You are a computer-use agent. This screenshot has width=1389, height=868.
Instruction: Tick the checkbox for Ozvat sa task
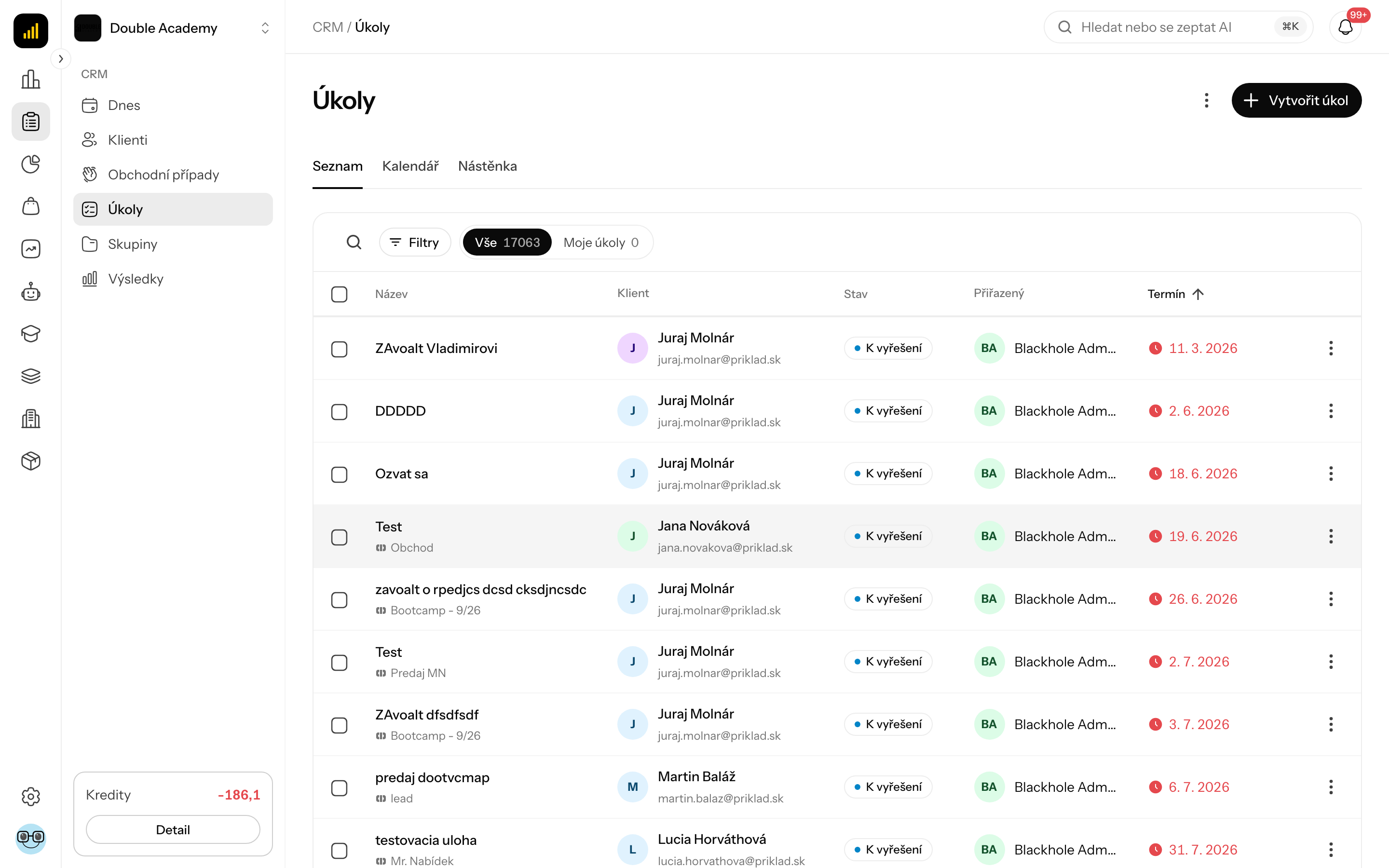pyautogui.click(x=339, y=474)
